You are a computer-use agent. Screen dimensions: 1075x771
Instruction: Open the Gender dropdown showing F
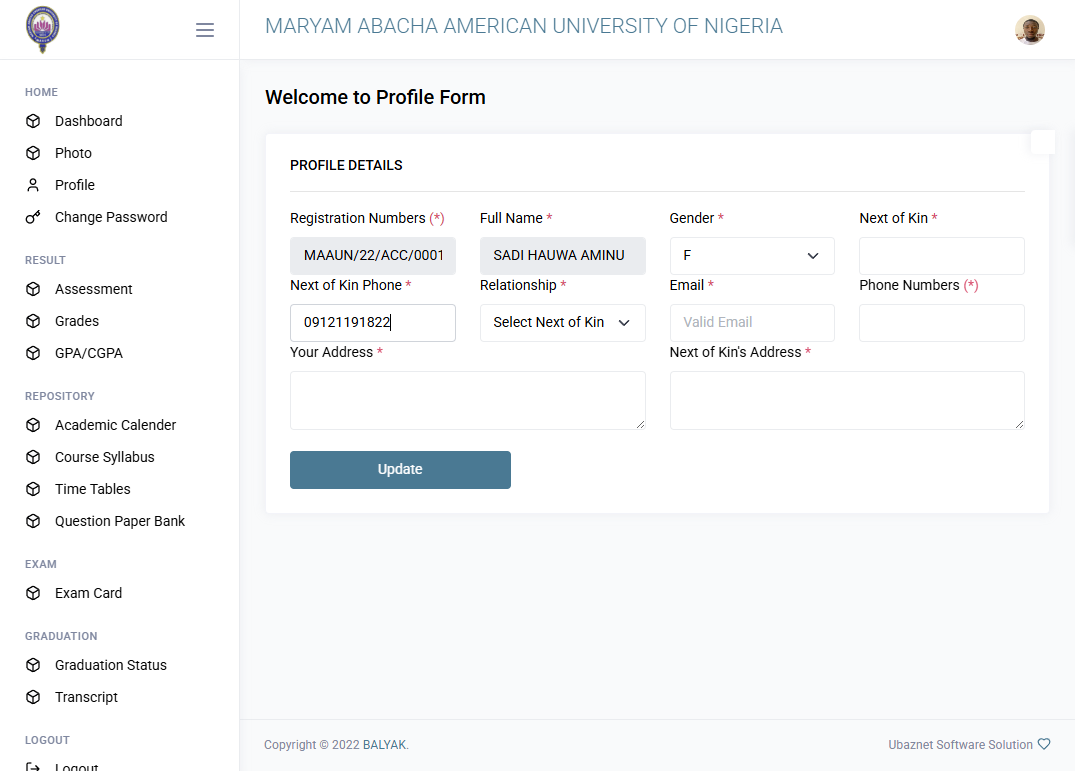click(x=752, y=256)
